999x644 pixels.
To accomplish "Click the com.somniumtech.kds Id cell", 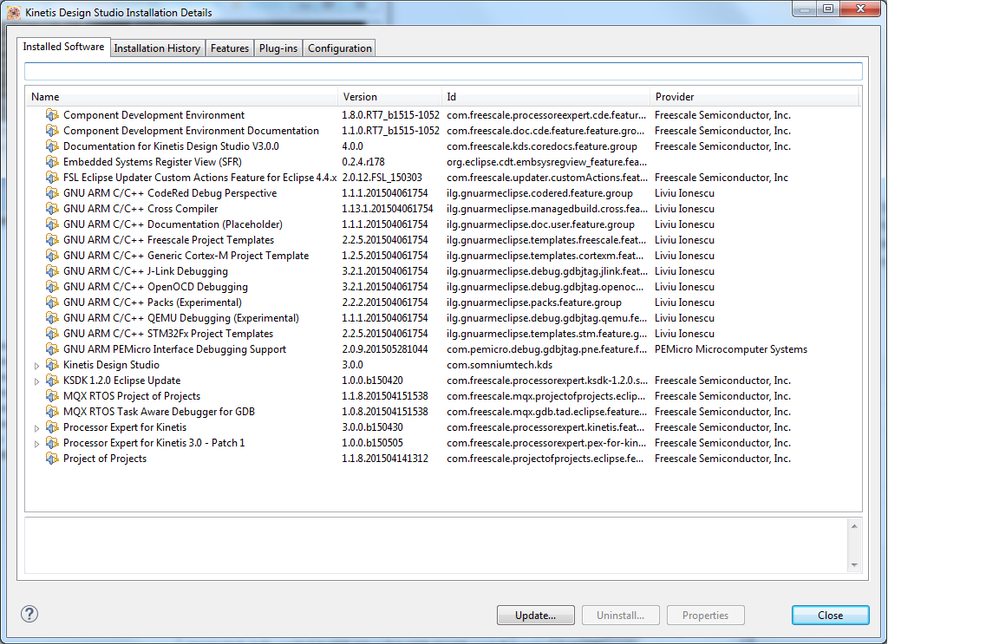I will 500,365.
